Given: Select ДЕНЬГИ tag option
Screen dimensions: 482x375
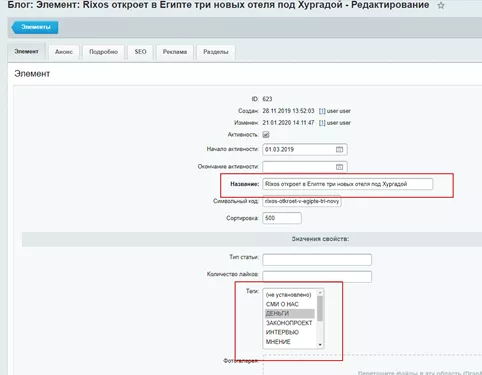Looking at the screenshot, I should click(x=289, y=314).
